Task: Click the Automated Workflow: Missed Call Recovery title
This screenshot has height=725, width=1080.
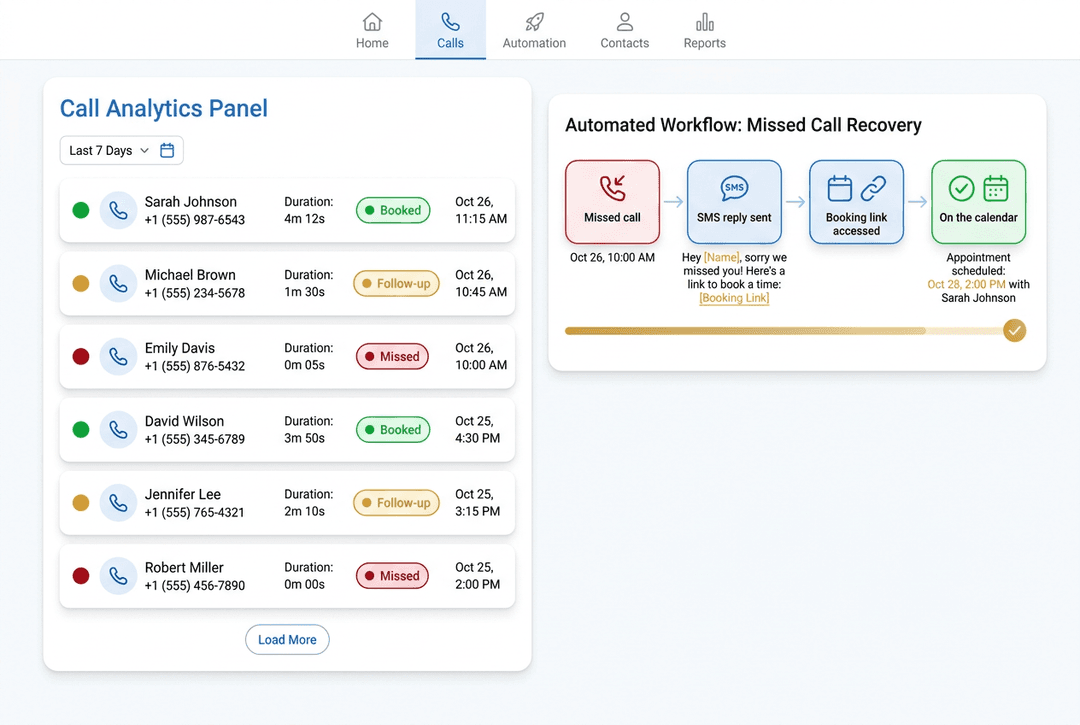Action: tap(743, 125)
